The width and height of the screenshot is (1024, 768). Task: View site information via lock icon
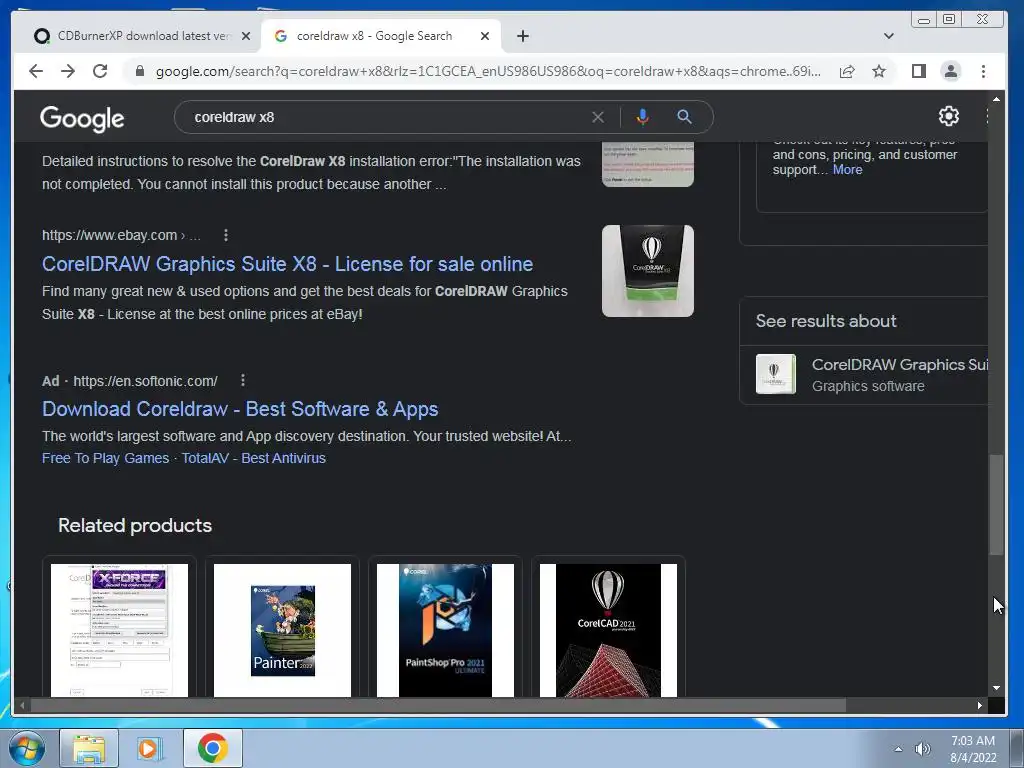pyautogui.click(x=139, y=71)
